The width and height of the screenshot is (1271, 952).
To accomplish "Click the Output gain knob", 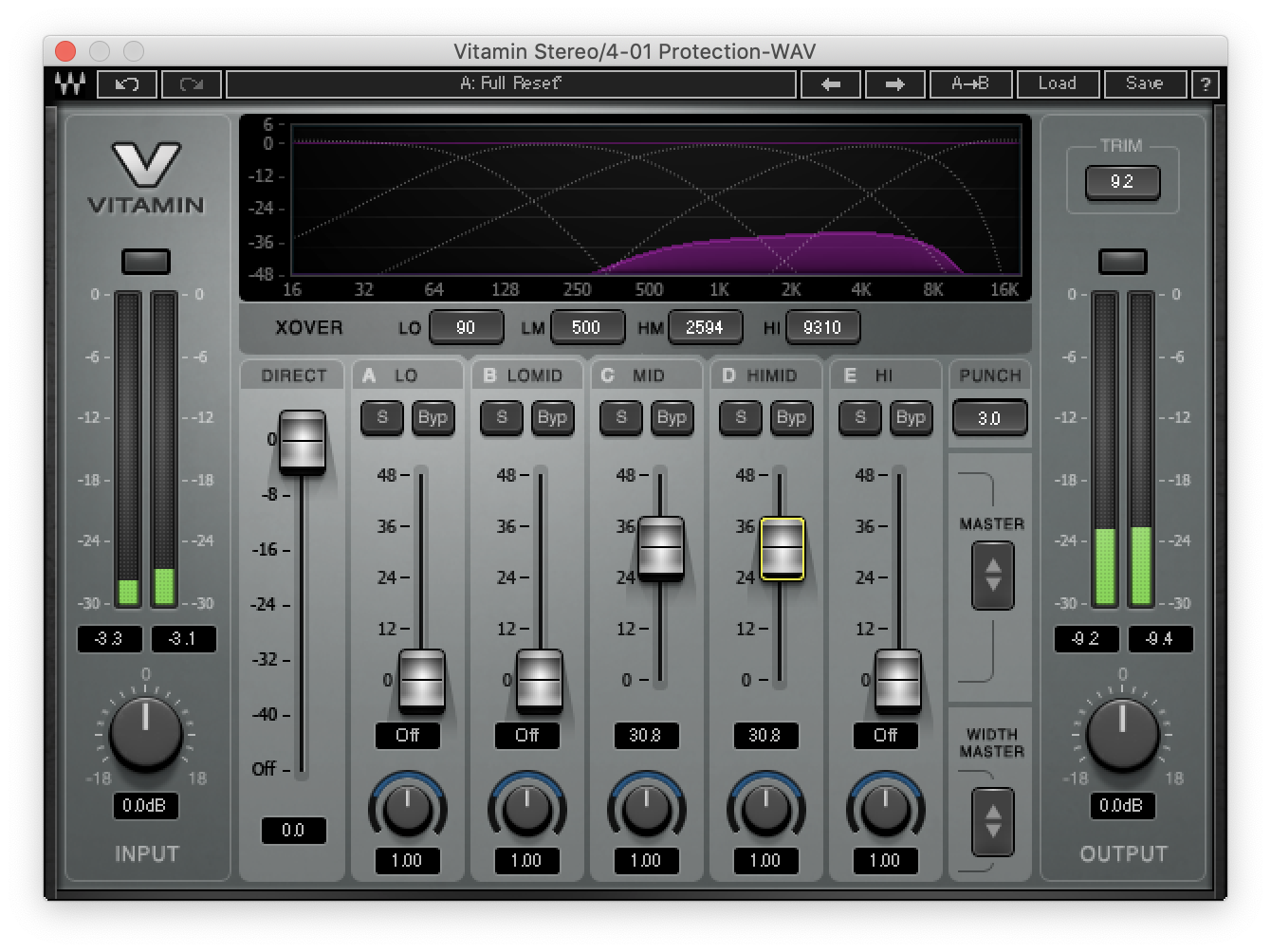I will 1122,735.
